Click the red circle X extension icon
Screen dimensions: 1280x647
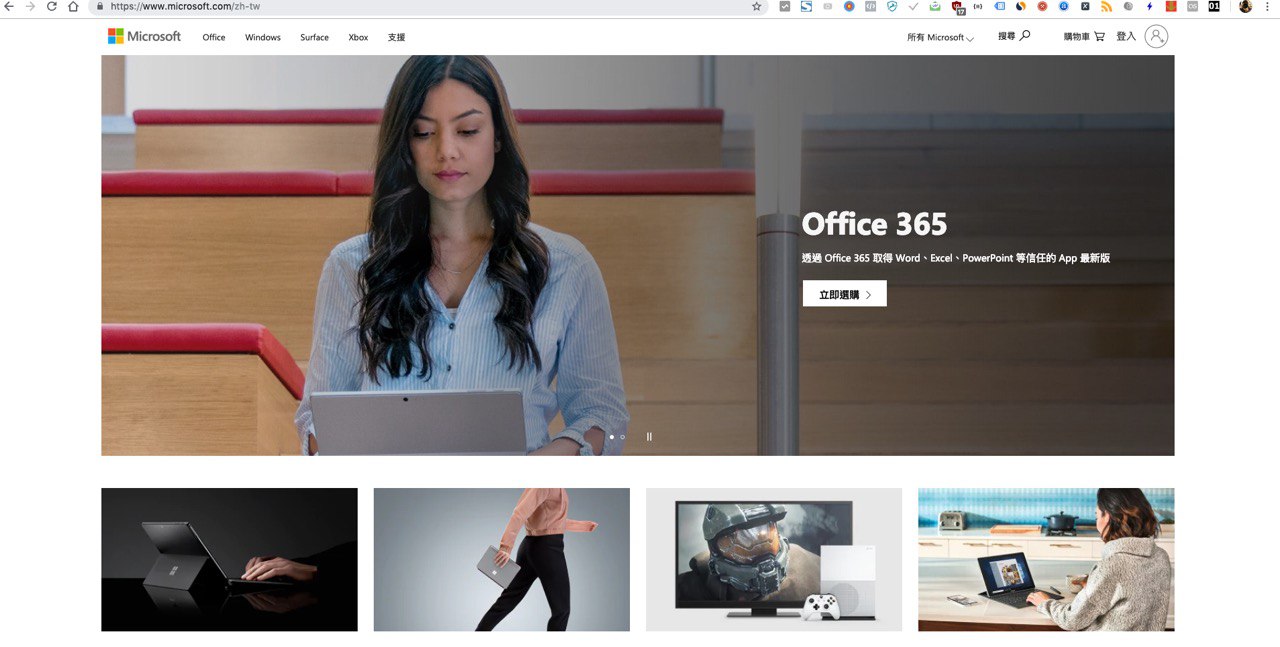pyautogui.click(x=1042, y=6)
